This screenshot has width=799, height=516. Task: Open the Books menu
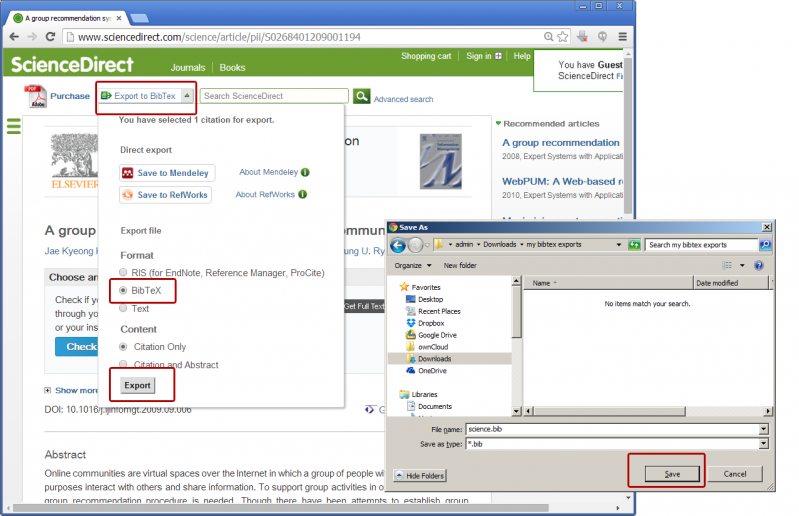pyautogui.click(x=232, y=68)
